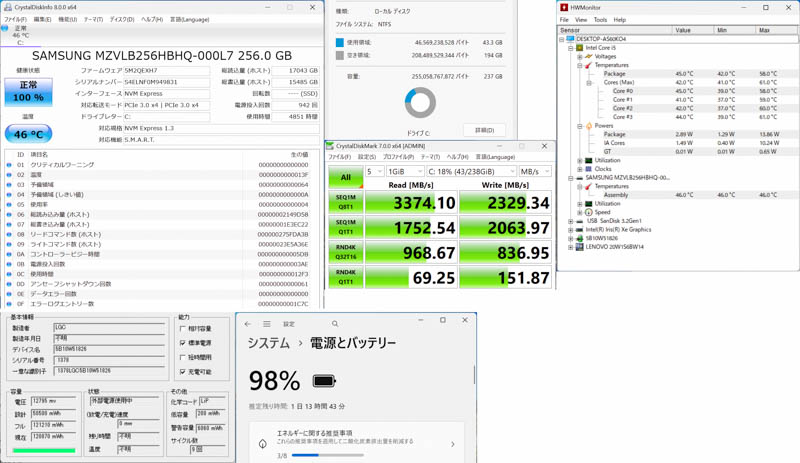
Task: Click the 詳細(D) button in disk properties
Action: click(x=484, y=131)
